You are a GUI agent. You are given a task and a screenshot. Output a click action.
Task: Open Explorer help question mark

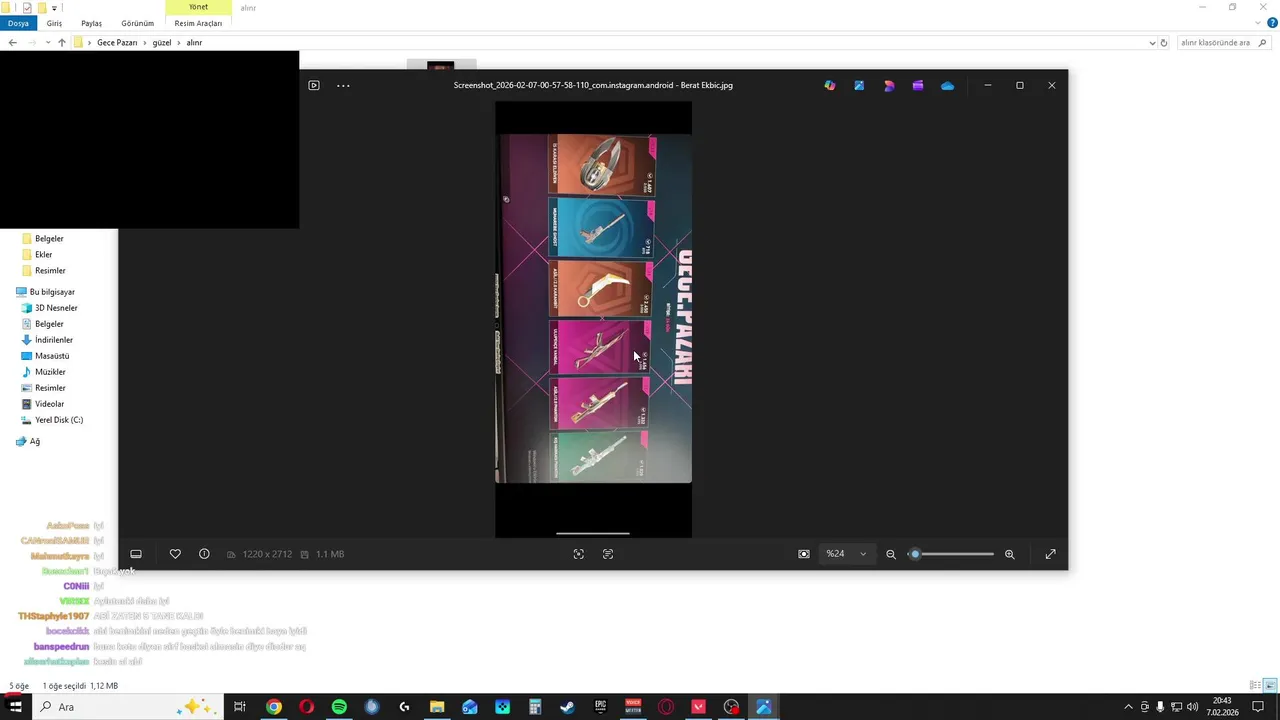pyautogui.click(x=1273, y=23)
